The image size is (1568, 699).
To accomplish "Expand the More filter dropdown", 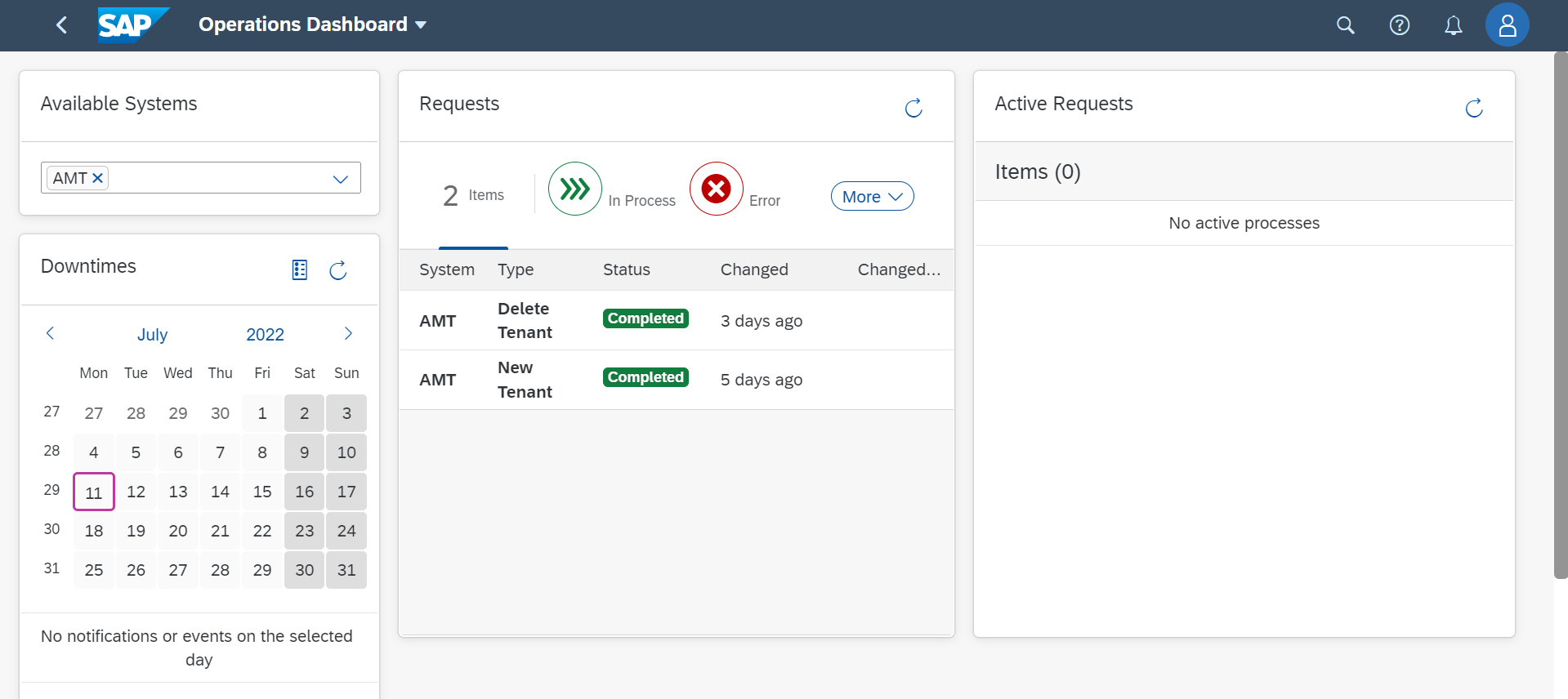I will 872,197.
